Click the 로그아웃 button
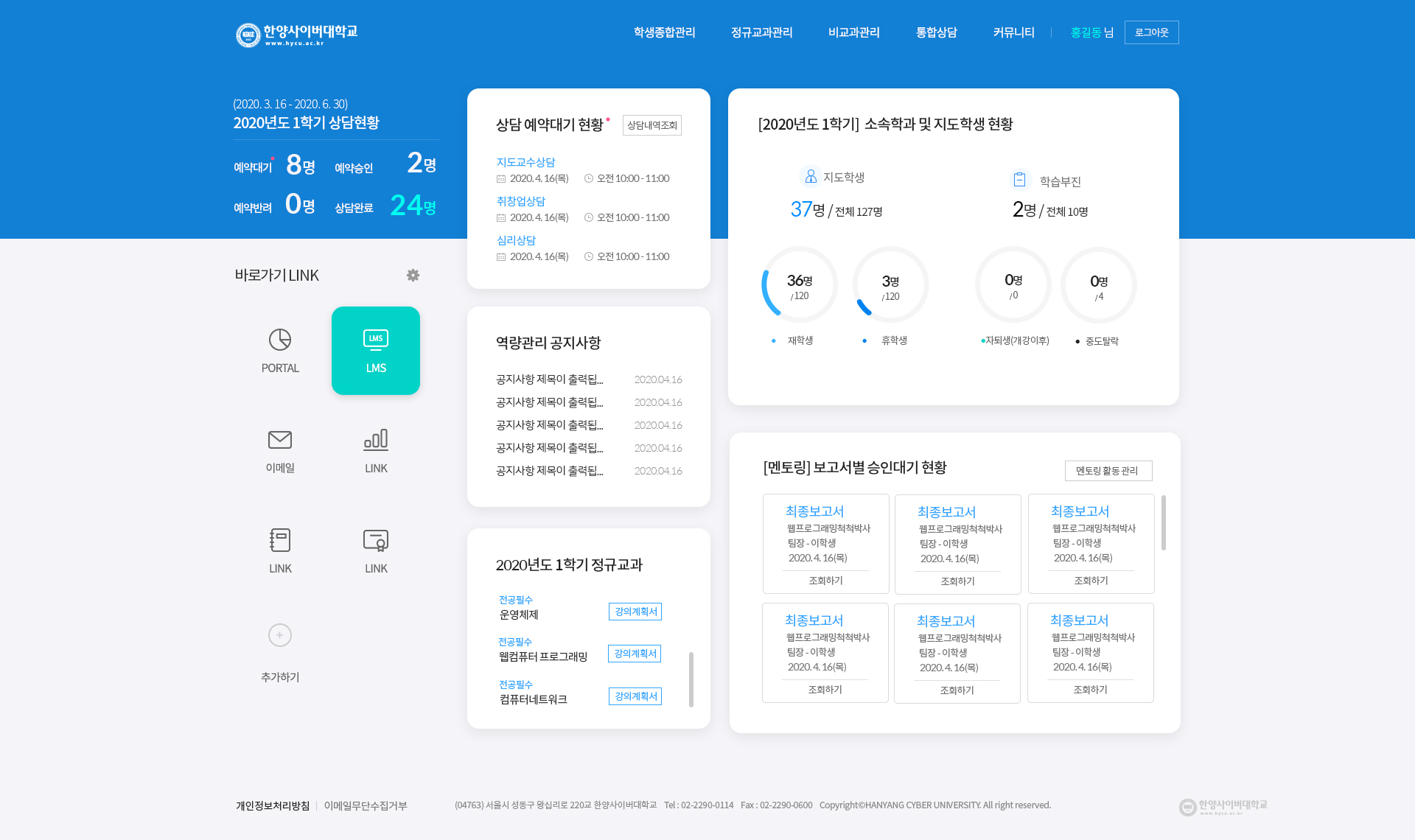Image resolution: width=1415 pixels, height=840 pixels. coord(1151,32)
